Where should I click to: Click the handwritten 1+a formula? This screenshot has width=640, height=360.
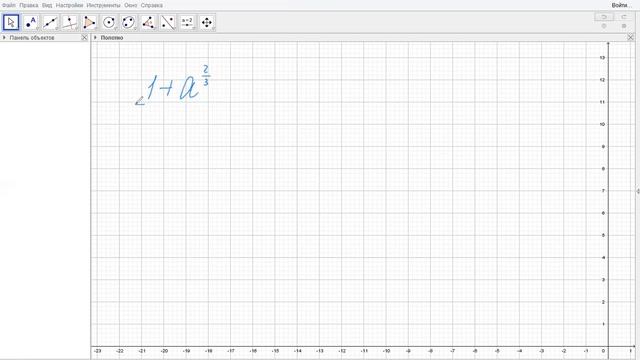pyautogui.click(x=178, y=83)
